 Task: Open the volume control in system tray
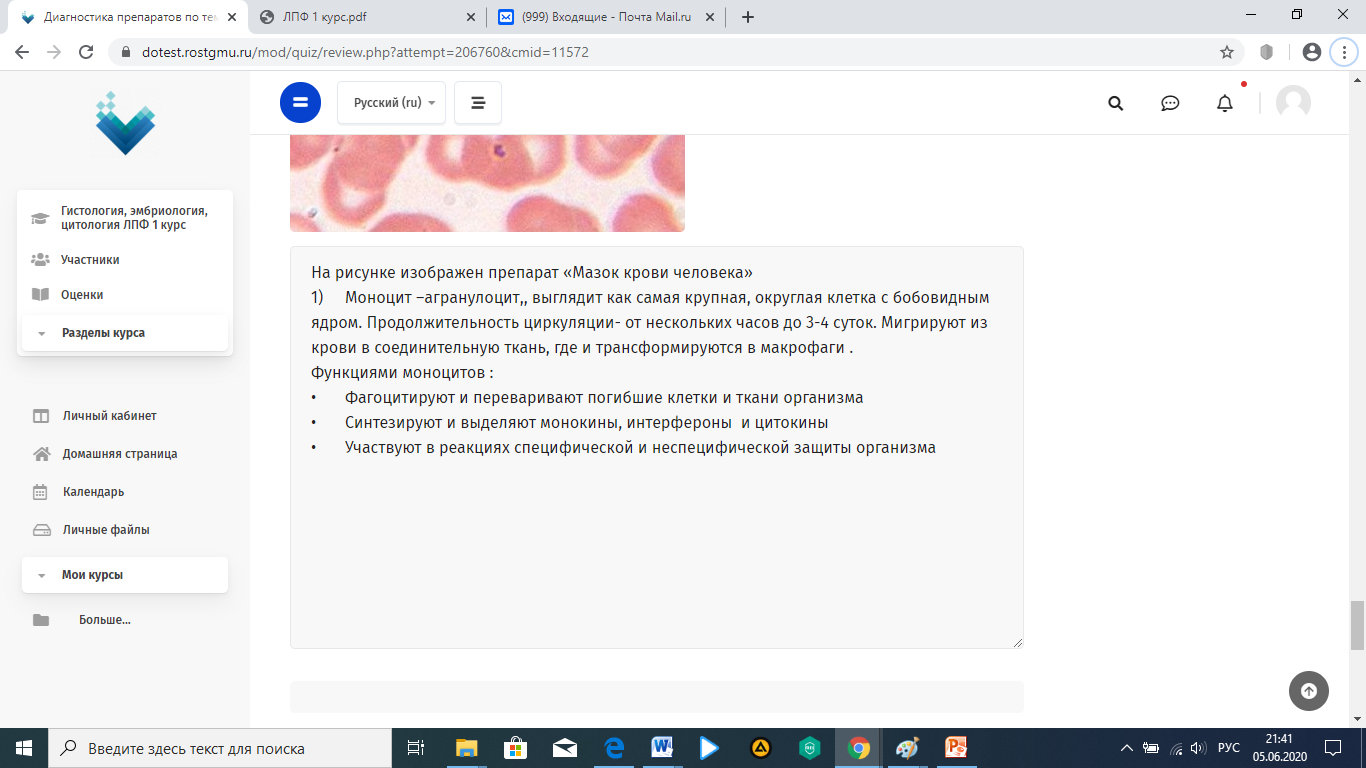pos(1198,748)
